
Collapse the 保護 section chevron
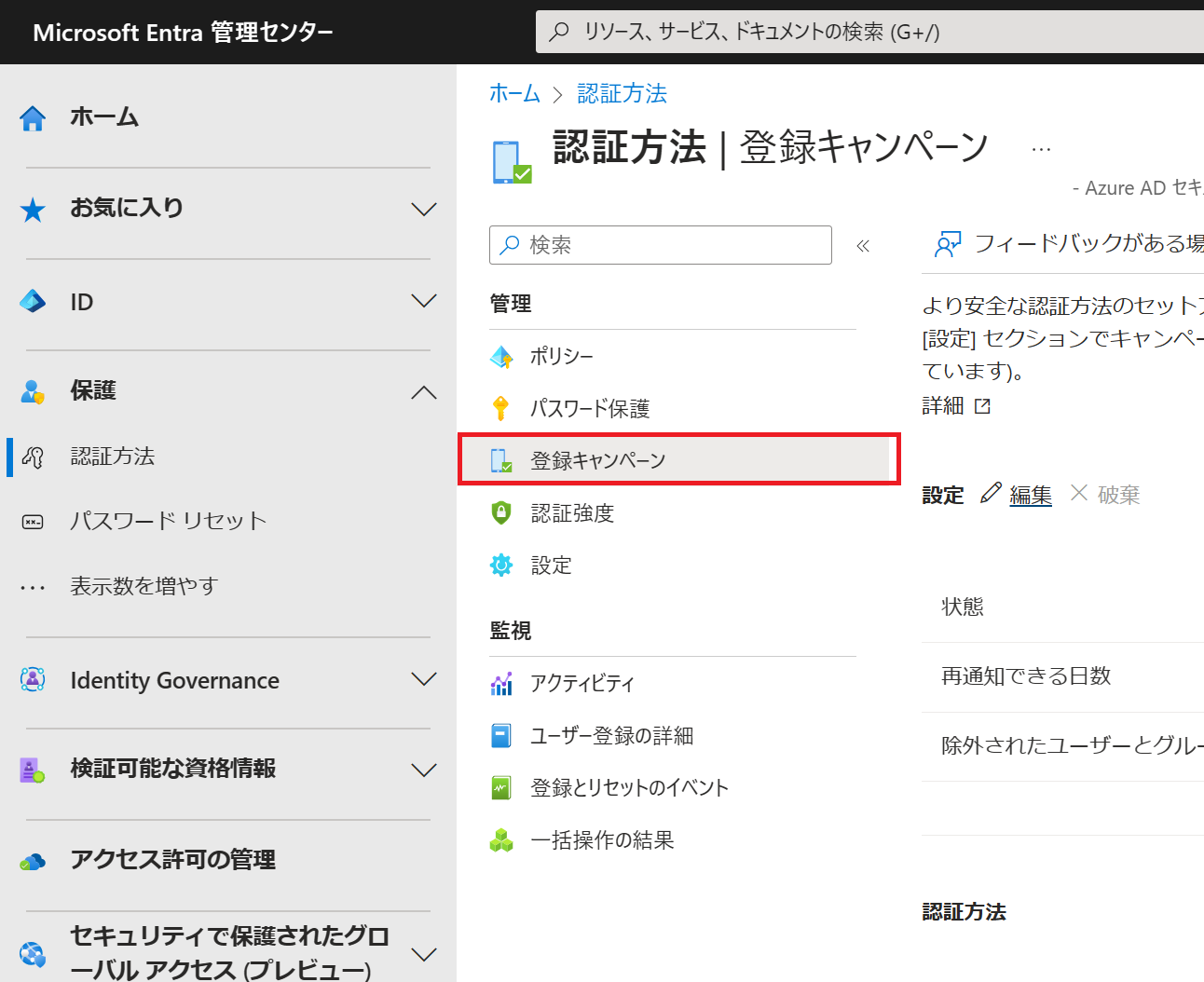pyautogui.click(x=424, y=391)
